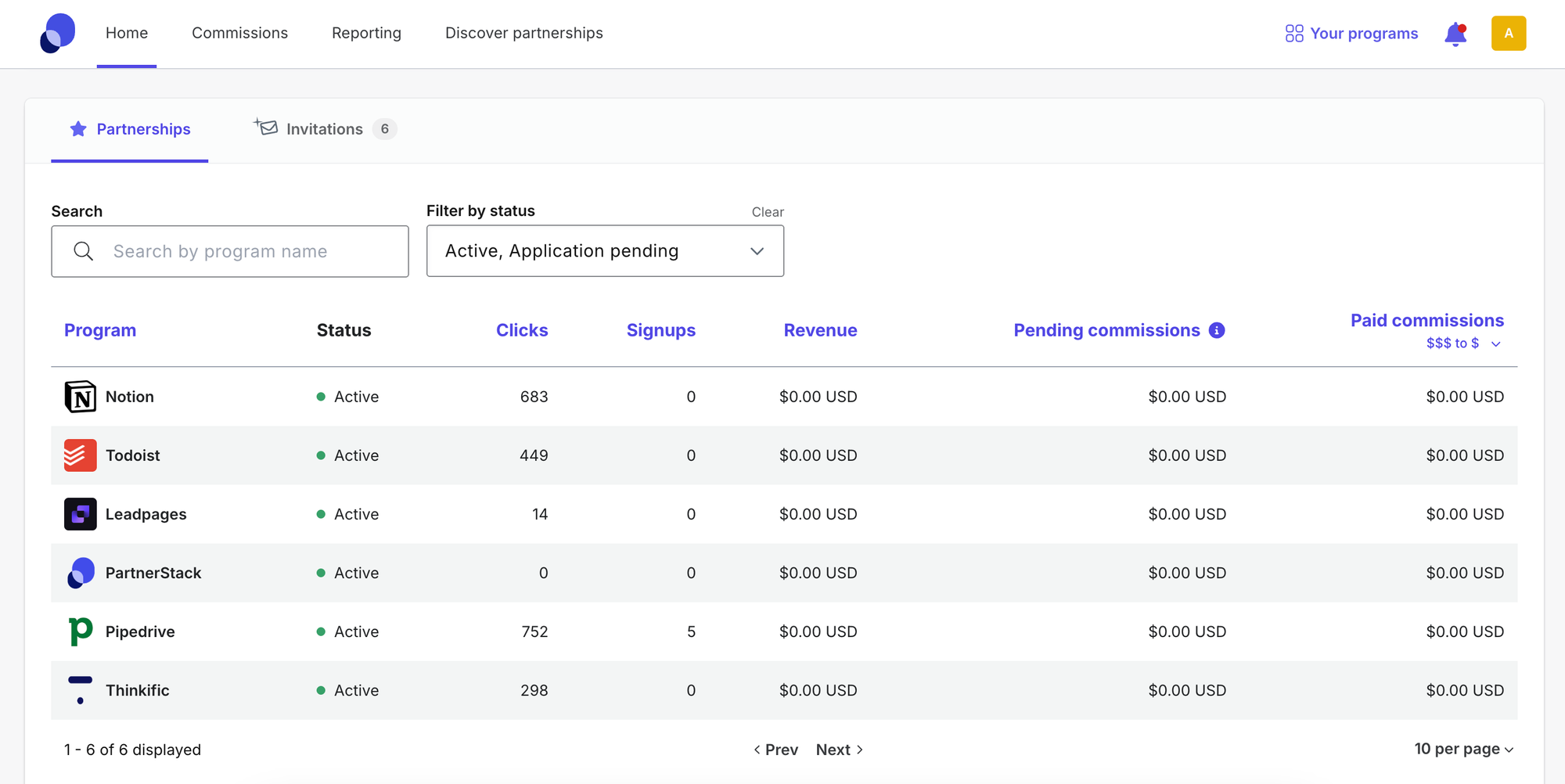Go to the Next page of results
This screenshot has height=784, width=1565.
pos(839,750)
